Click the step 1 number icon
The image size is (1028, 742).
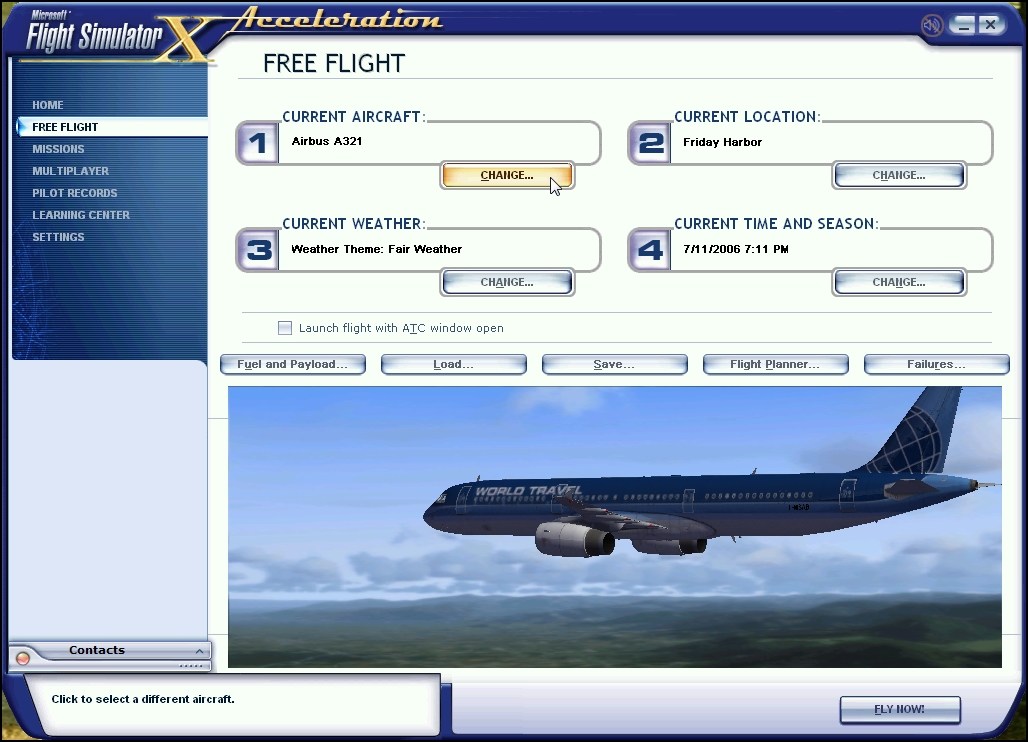point(258,144)
